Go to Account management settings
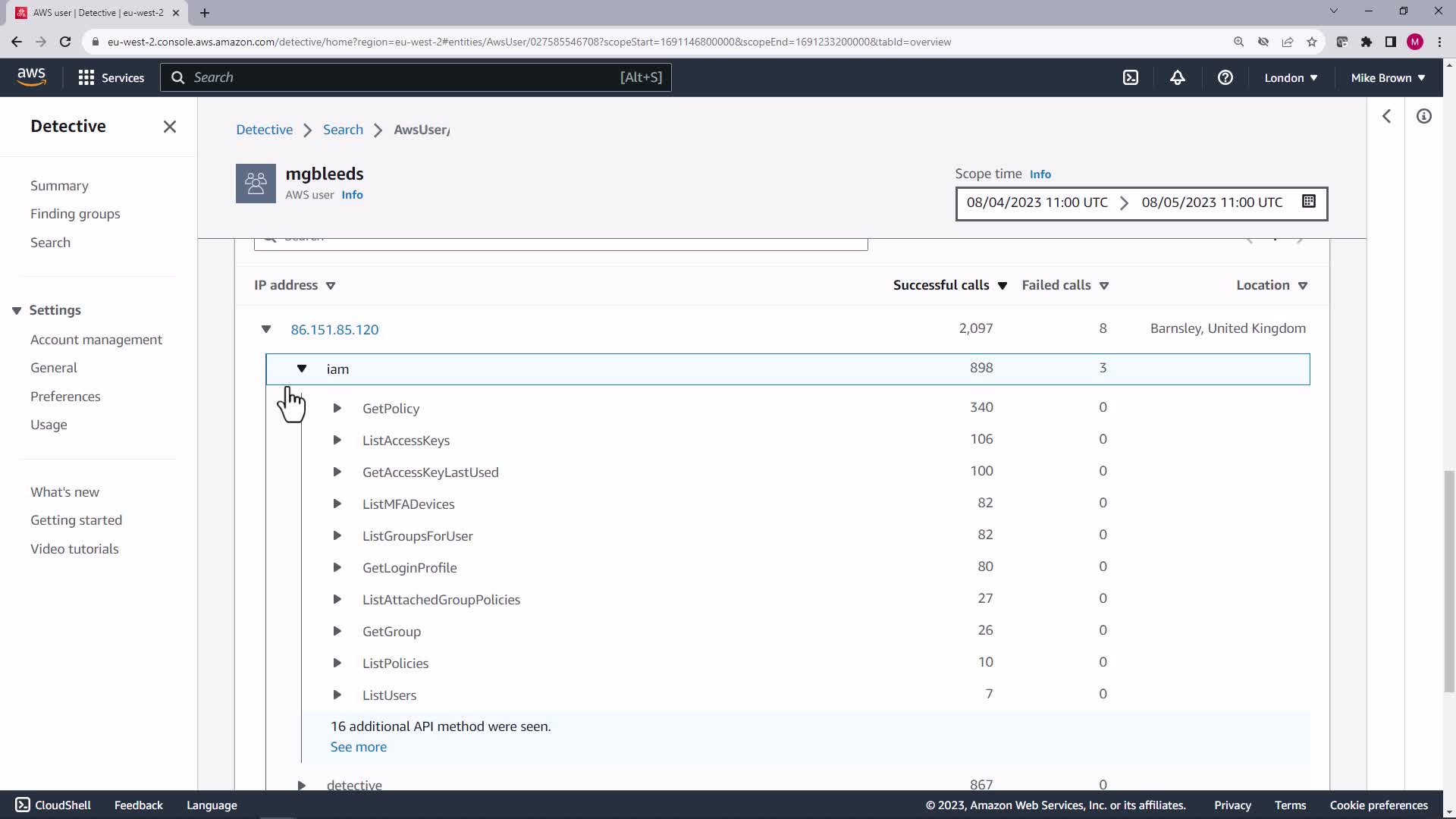The height and width of the screenshot is (819, 1456). click(96, 340)
